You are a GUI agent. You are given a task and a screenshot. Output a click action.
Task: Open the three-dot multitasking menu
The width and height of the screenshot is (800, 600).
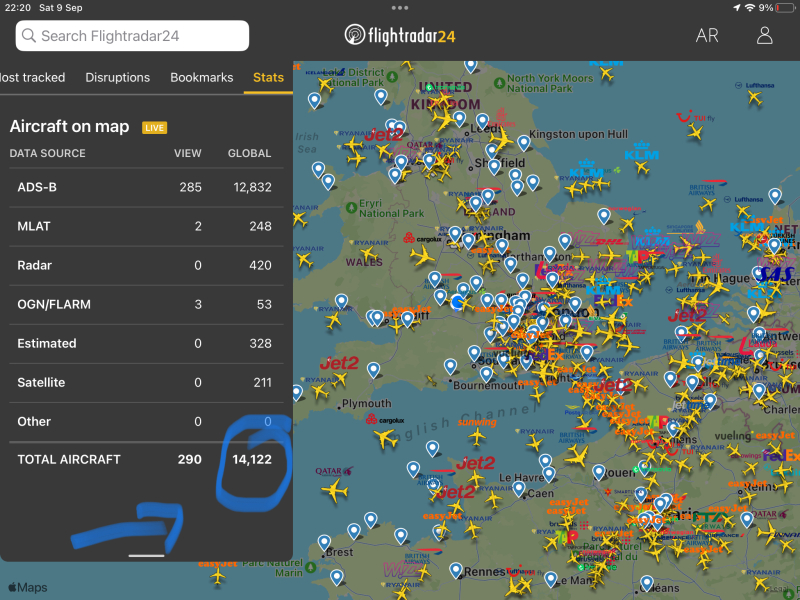(x=399, y=8)
